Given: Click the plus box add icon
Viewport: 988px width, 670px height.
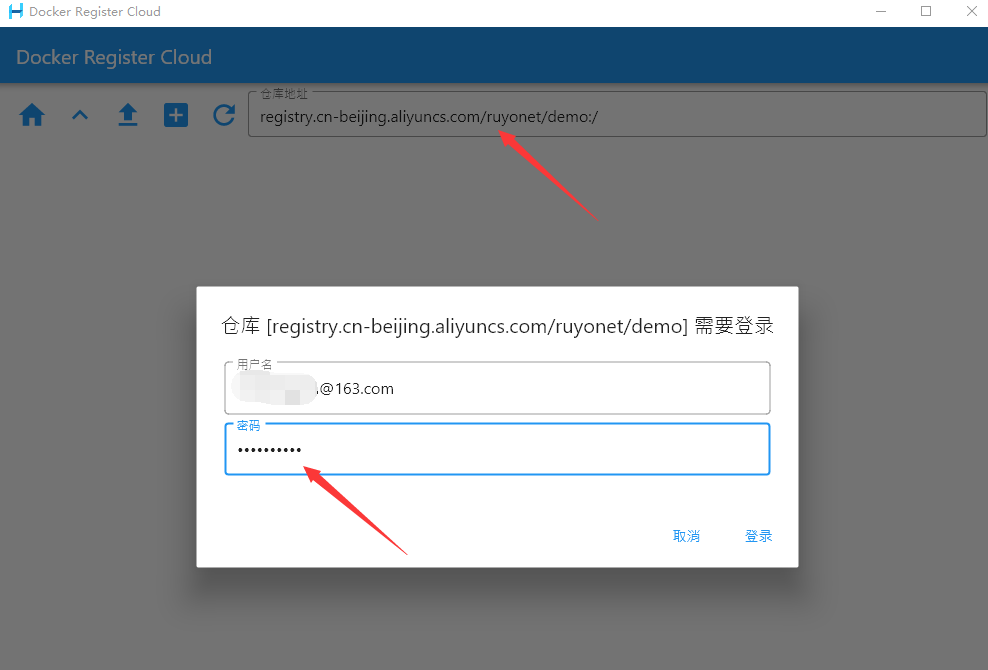Looking at the screenshot, I should pos(176,115).
